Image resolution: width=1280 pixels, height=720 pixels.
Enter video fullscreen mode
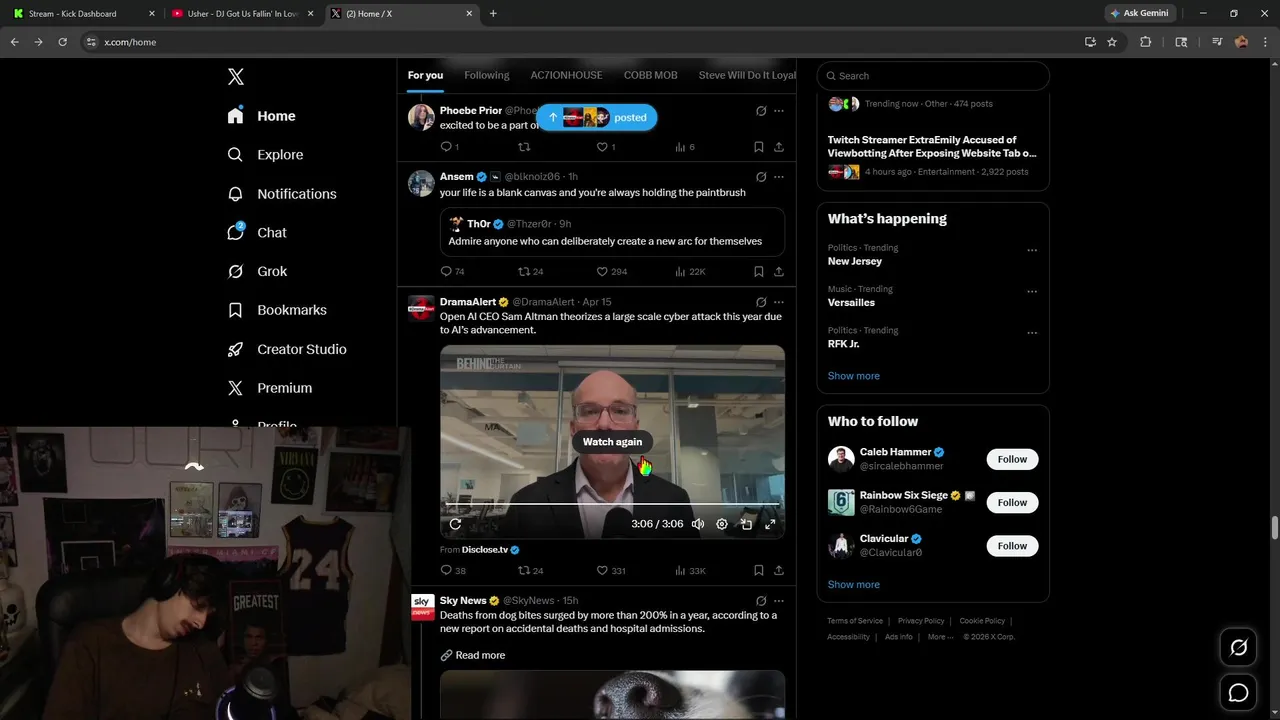pyautogui.click(x=770, y=524)
